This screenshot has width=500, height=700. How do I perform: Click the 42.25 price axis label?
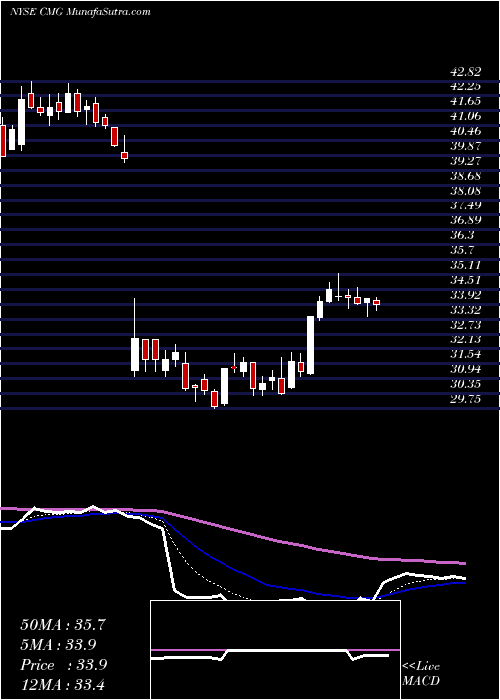[x=465, y=86]
